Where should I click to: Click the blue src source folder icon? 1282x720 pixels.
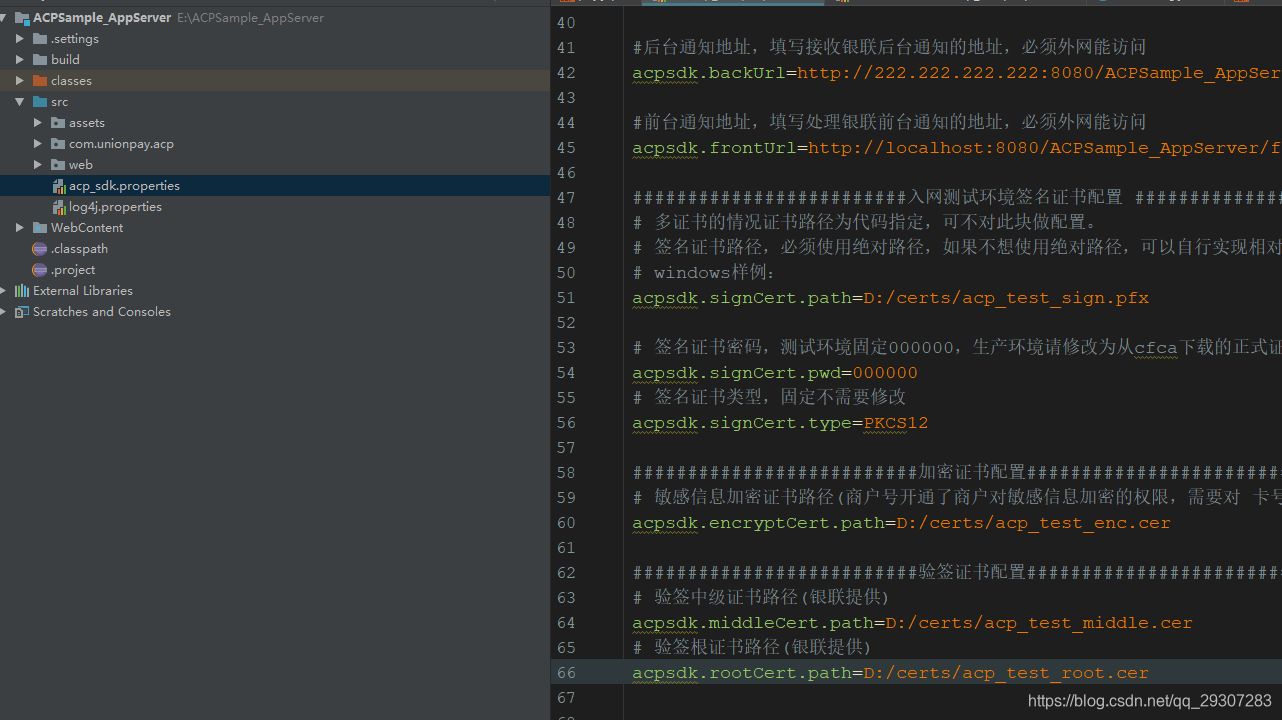point(40,102)
